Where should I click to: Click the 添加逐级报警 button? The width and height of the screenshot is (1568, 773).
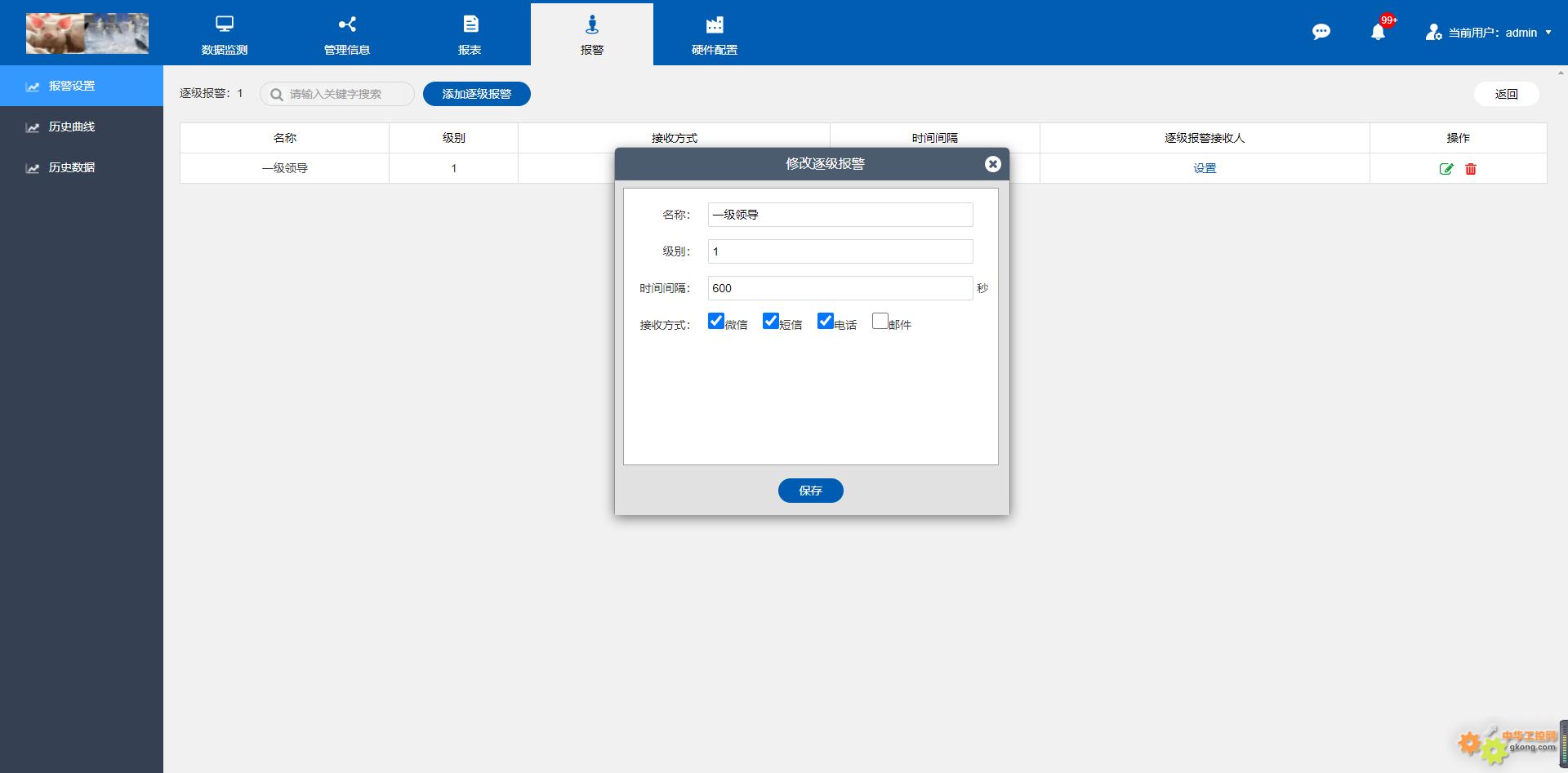[477, 94]
